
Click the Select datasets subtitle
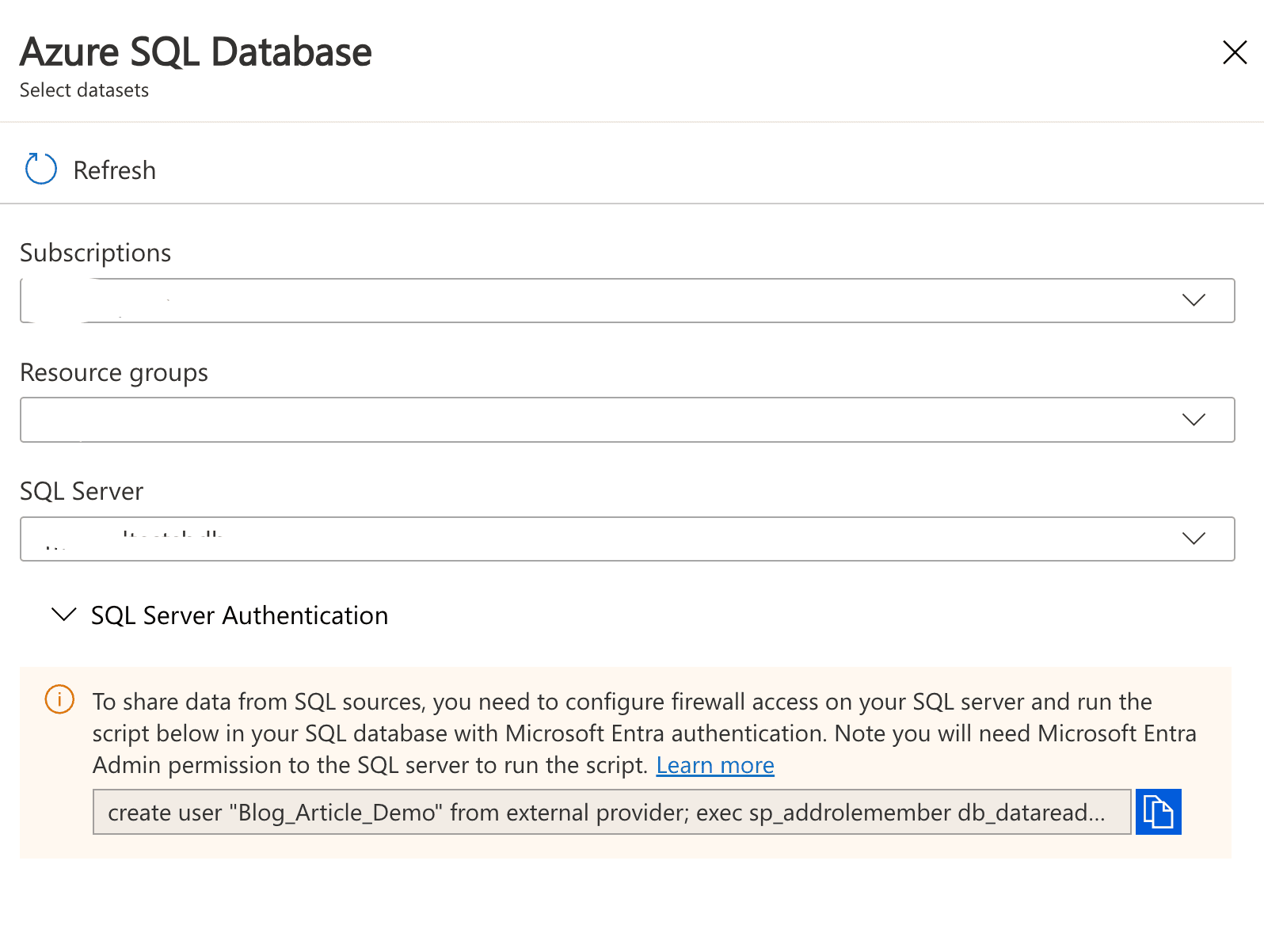coord(84,90)
